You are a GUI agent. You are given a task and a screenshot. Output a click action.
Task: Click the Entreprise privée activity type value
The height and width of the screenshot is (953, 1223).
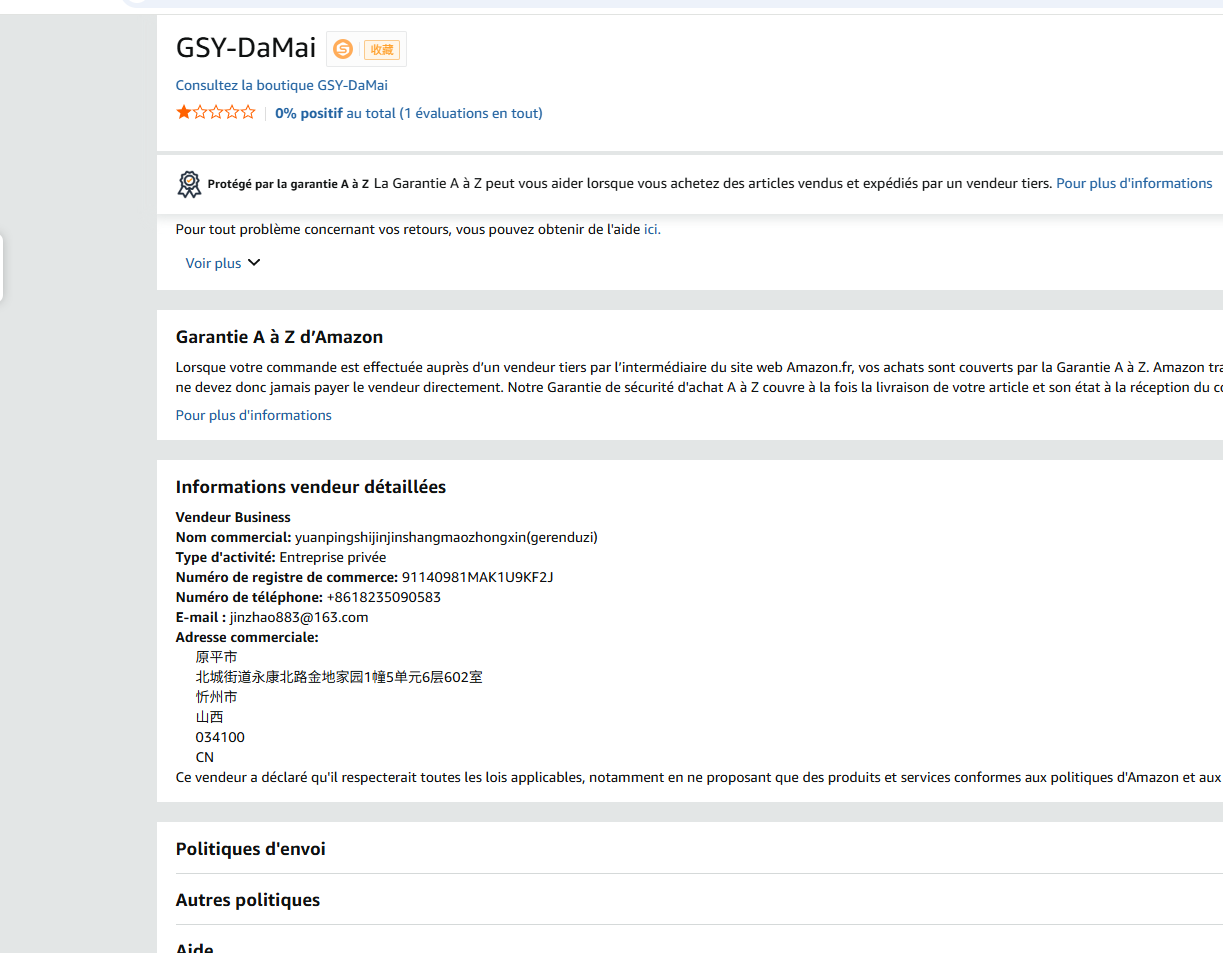[333, 557]
